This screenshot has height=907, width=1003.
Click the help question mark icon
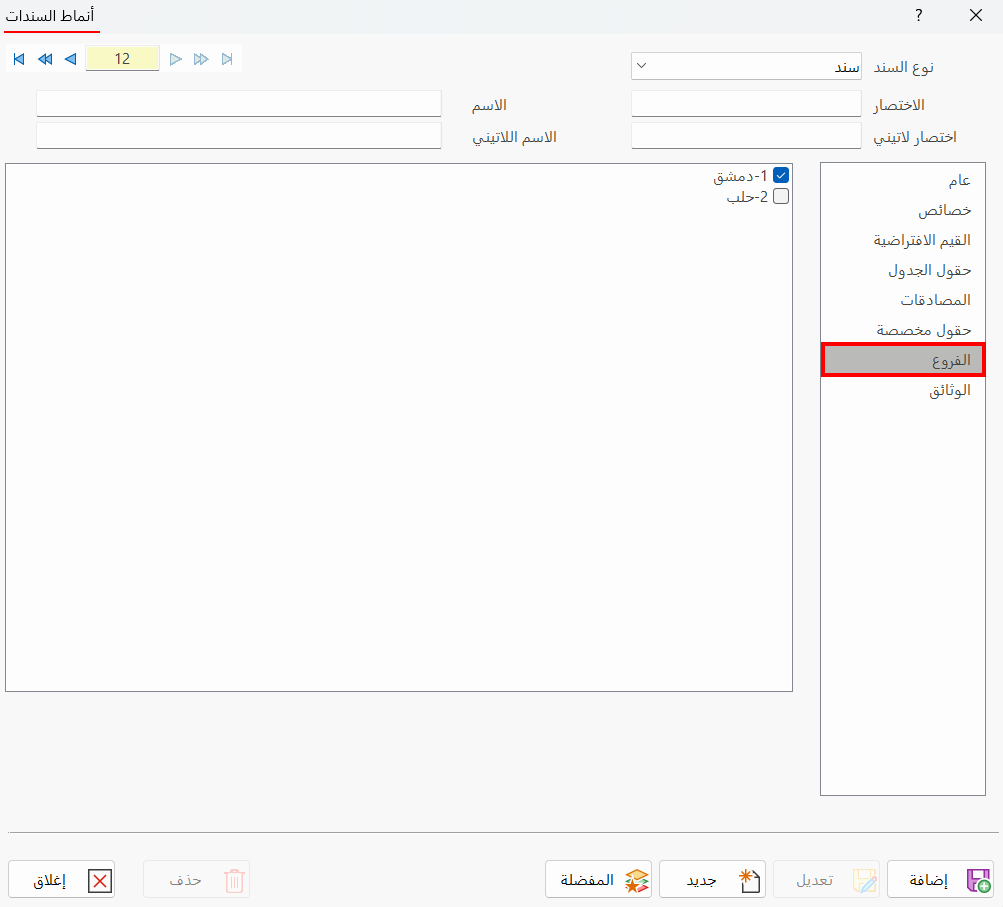click(919, 15)
